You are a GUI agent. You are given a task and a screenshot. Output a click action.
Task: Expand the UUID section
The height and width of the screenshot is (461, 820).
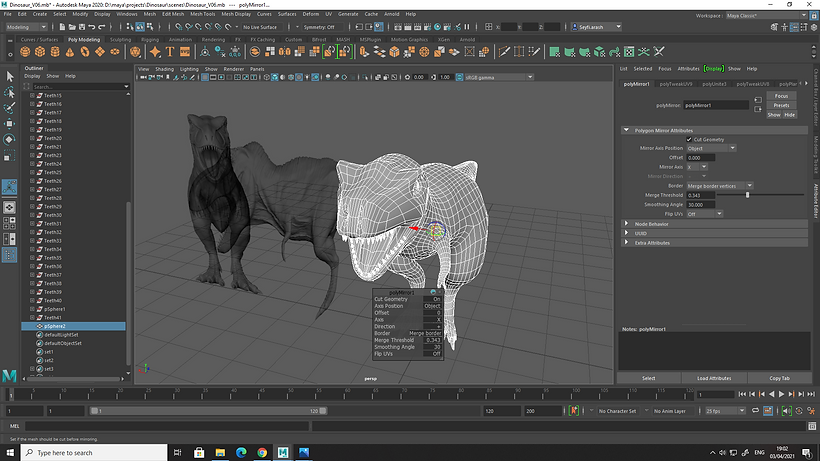tap(627, 233)
